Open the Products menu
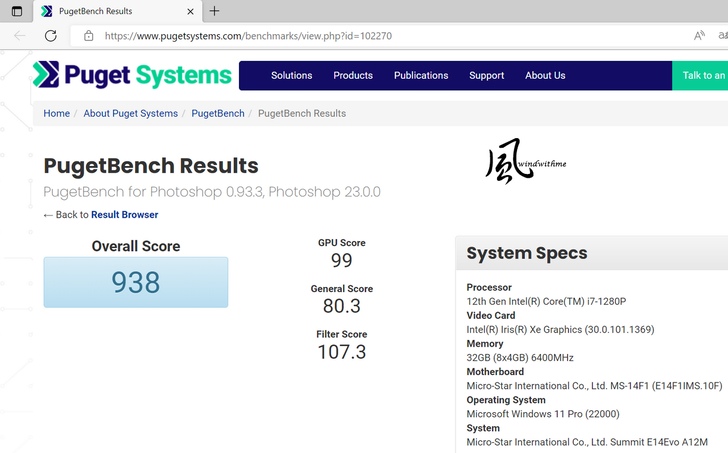728x453 pixels. coord(353,75)
